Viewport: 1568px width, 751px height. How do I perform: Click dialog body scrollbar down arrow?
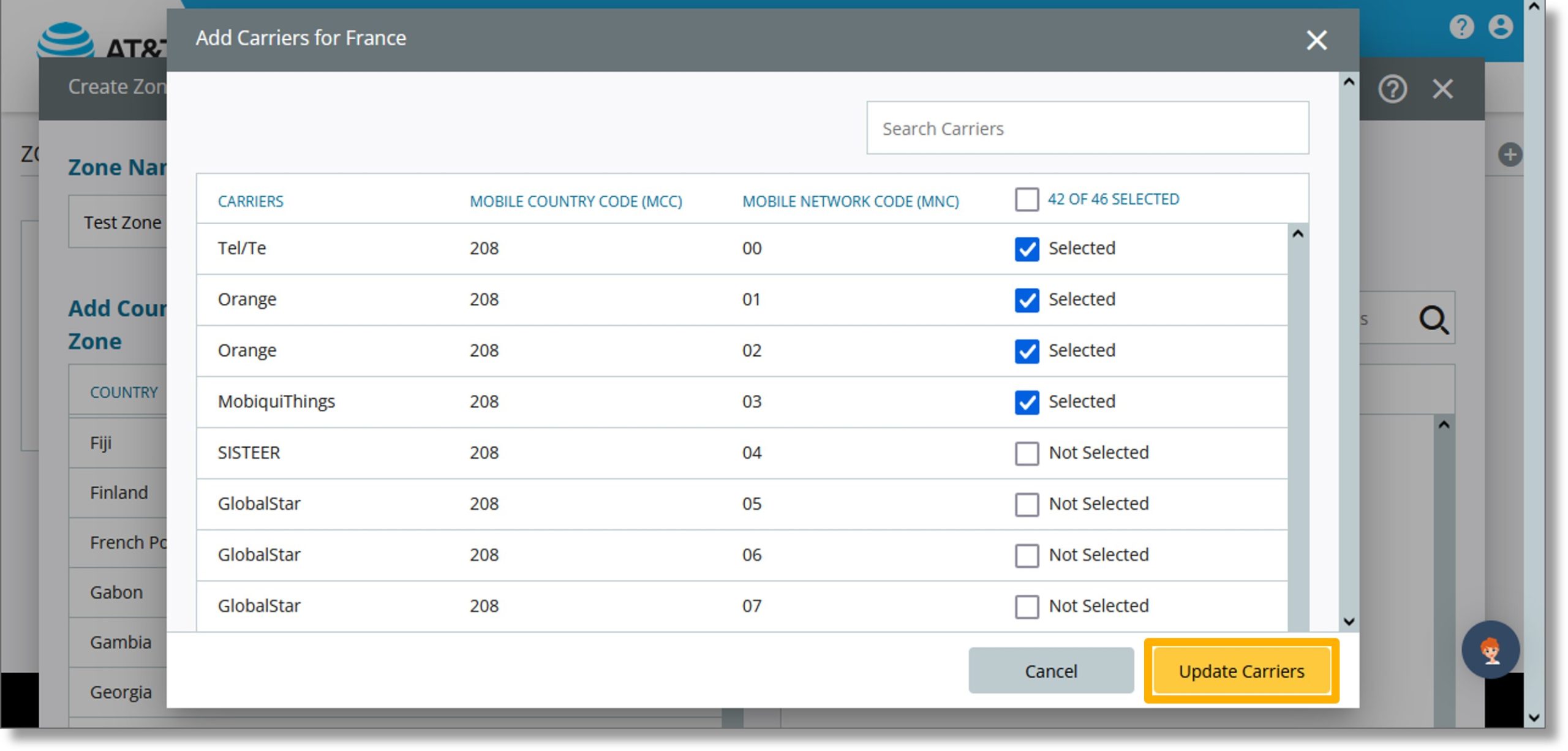pyautogui.click(x=1348, y=622)
